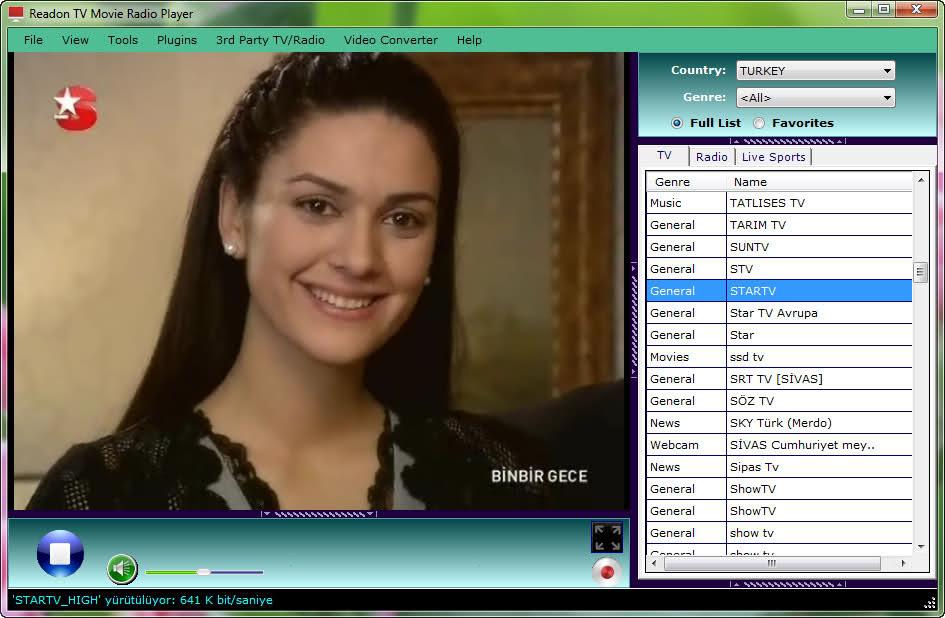
Task: Mute audio with the green speaker icon
Action: pos(122,570)
